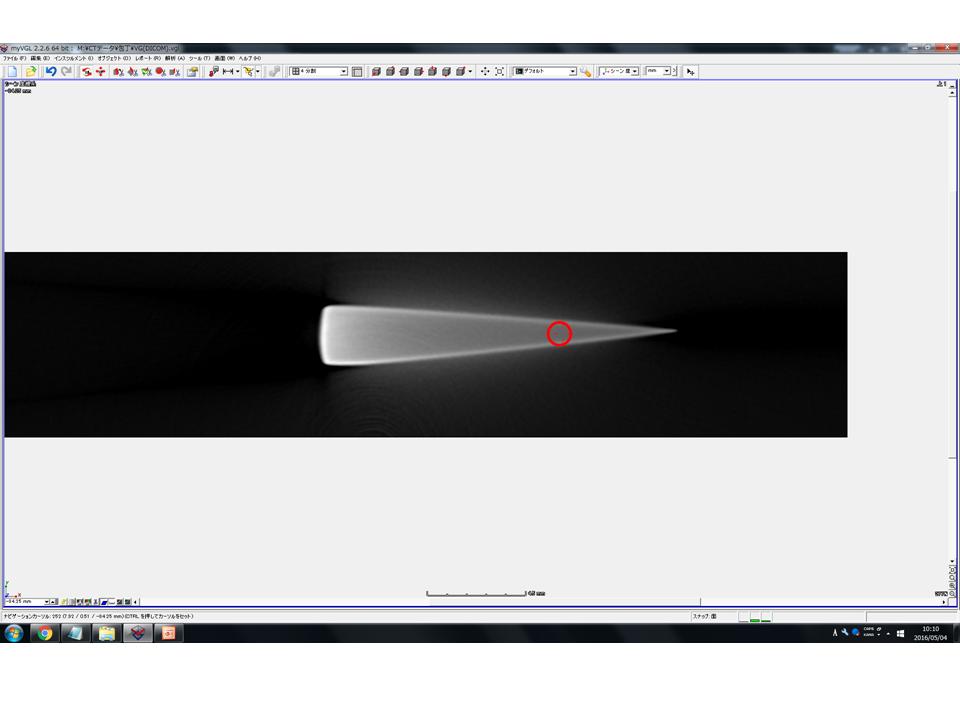
Task: Click the fit-to-window zoom icon
Action: [x=499, y=72]
